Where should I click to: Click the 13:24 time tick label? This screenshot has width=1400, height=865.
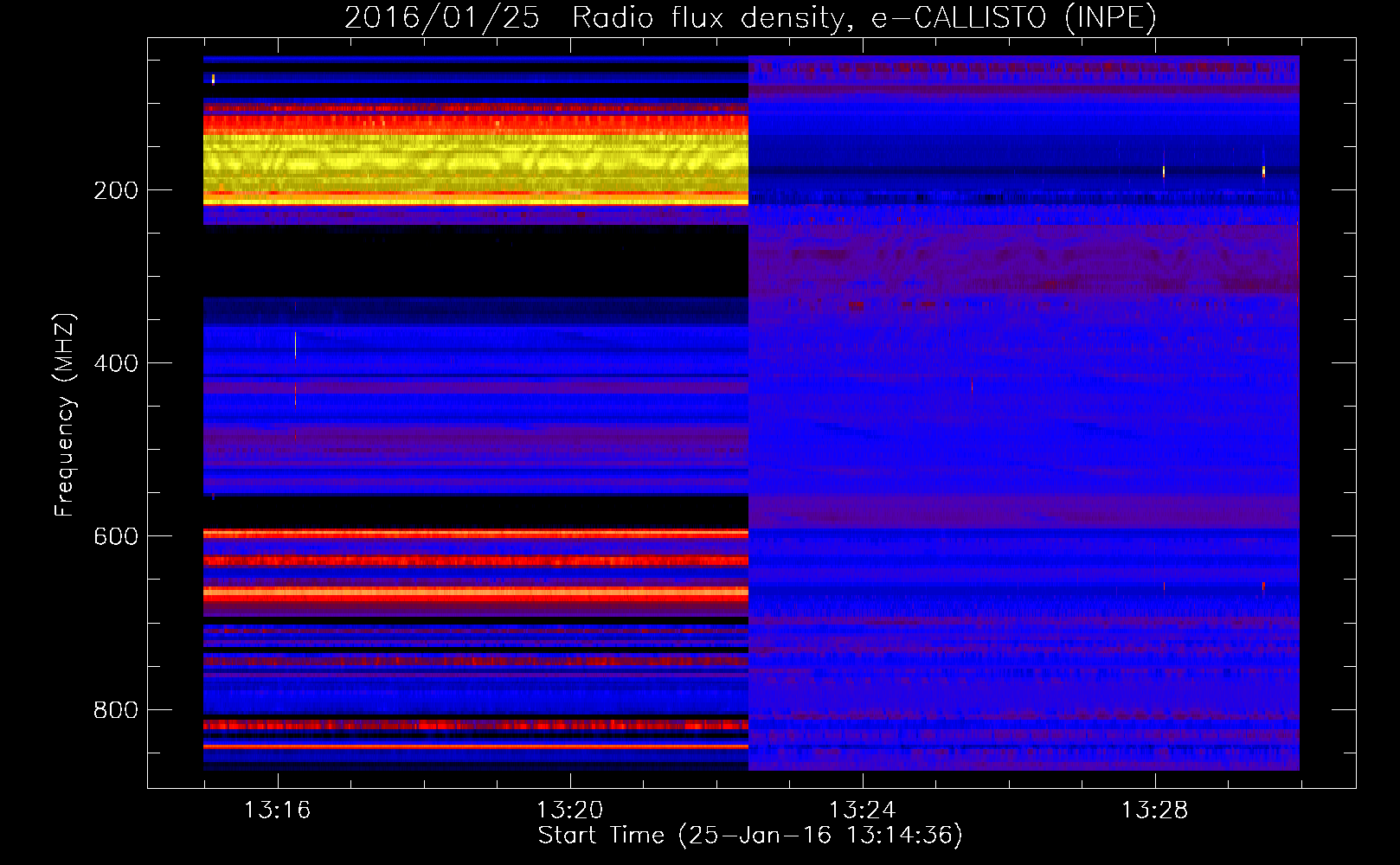coord(862,811)
